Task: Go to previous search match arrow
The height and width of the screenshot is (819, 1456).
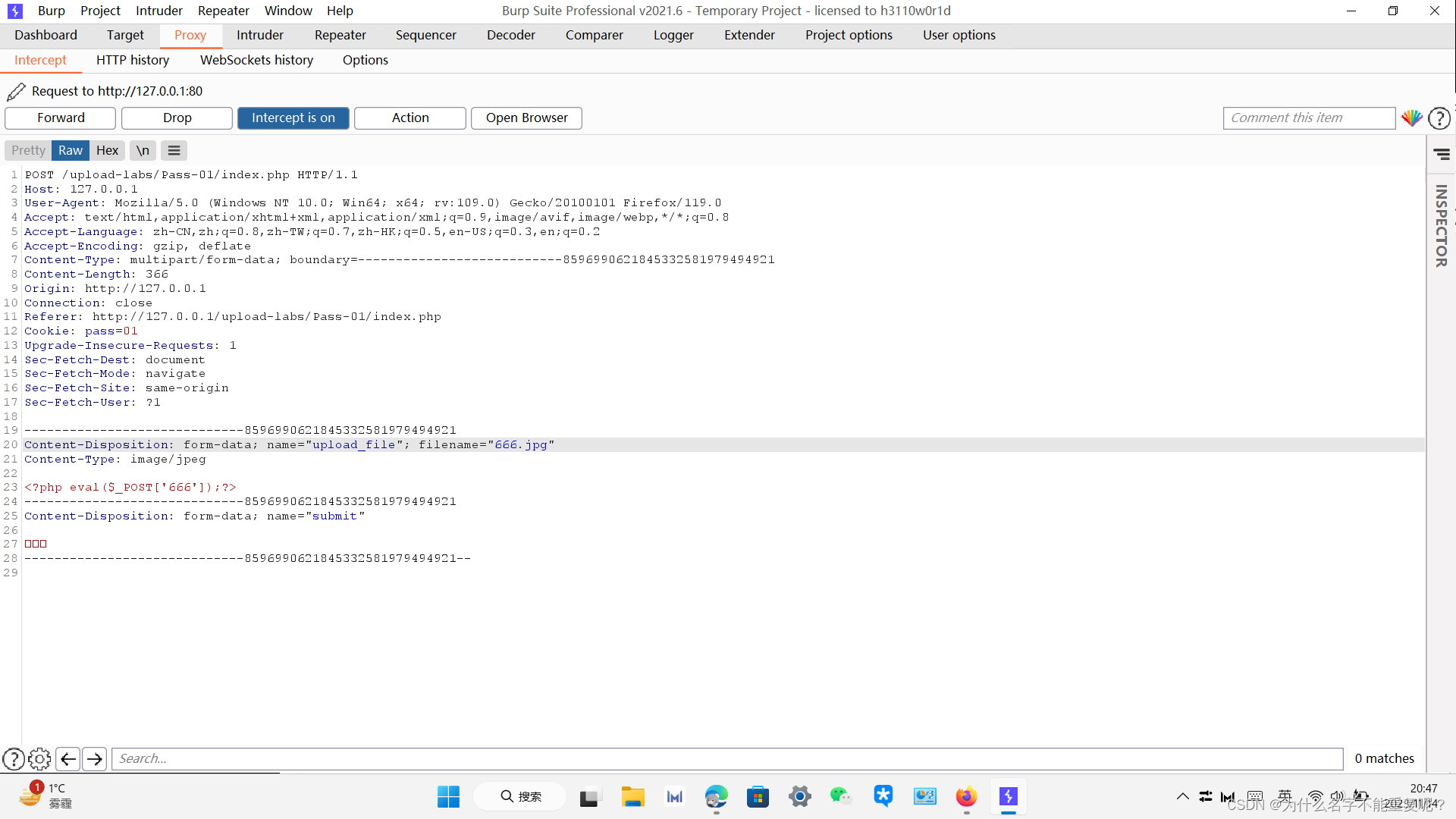Action: 68,758
